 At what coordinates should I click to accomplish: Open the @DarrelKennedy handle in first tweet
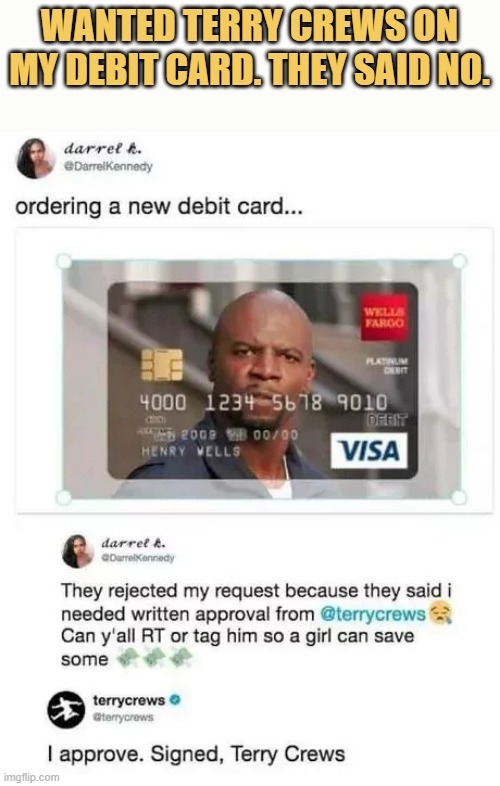[108, 166]
